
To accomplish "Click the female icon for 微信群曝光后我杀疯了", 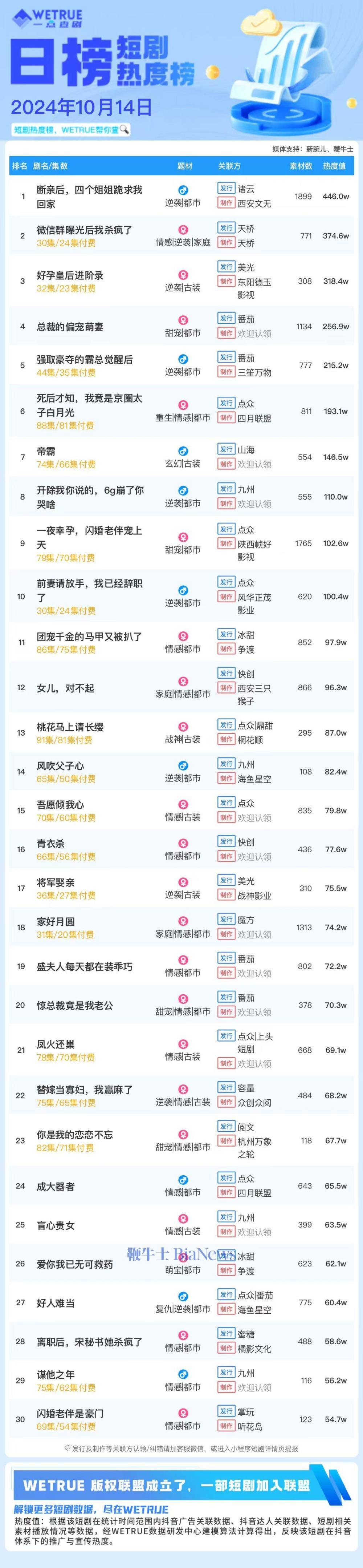I will (183, 230).
